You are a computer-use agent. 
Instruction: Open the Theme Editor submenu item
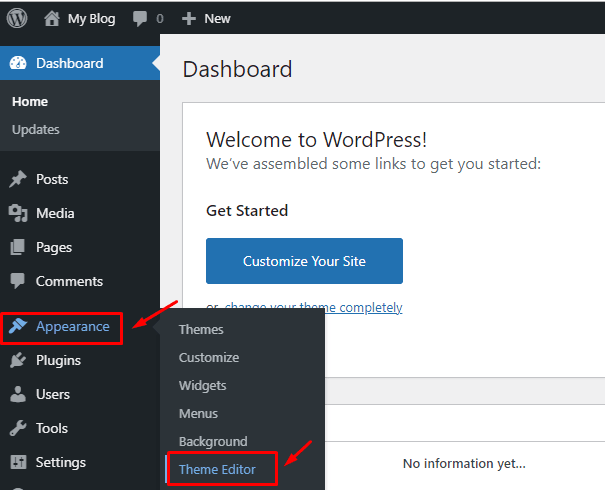217,469
